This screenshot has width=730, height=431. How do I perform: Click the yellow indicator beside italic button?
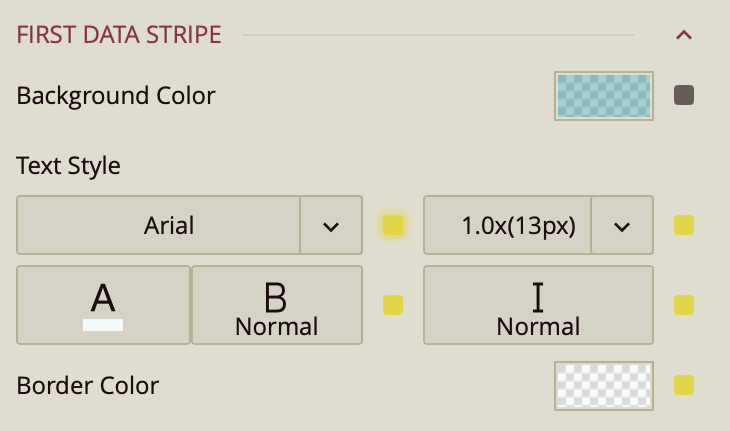pyautogui.click(x=684, y=305)
